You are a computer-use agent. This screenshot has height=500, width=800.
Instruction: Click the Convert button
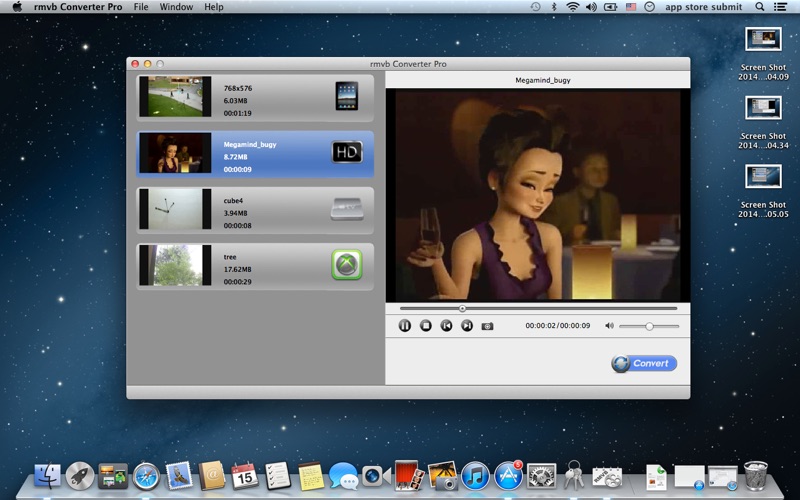(644, 364)
